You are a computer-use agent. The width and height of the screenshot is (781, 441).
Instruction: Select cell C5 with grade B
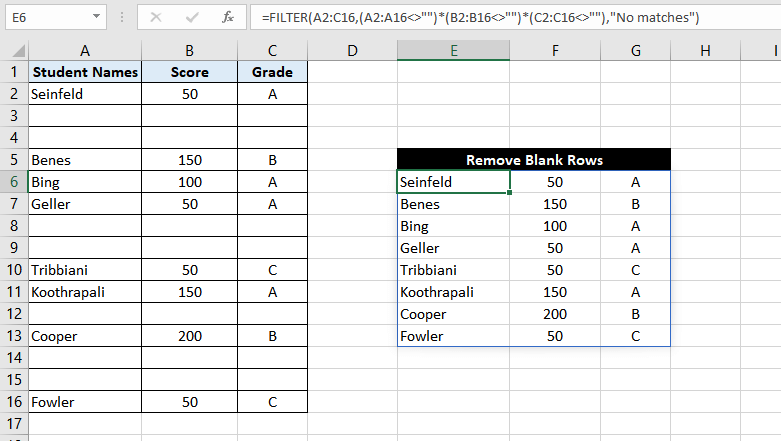(272, 160)
